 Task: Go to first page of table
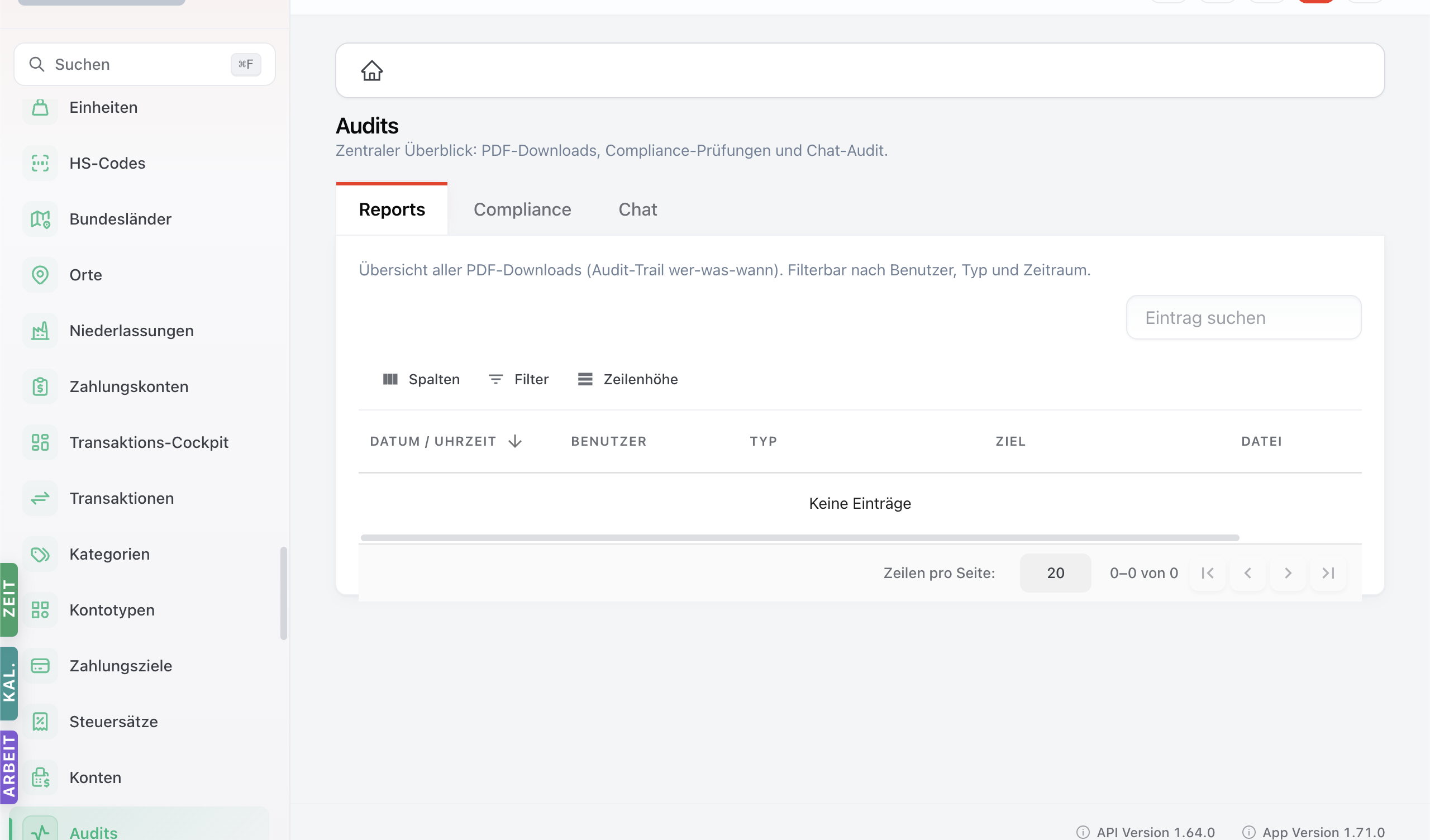[1207, 573]
